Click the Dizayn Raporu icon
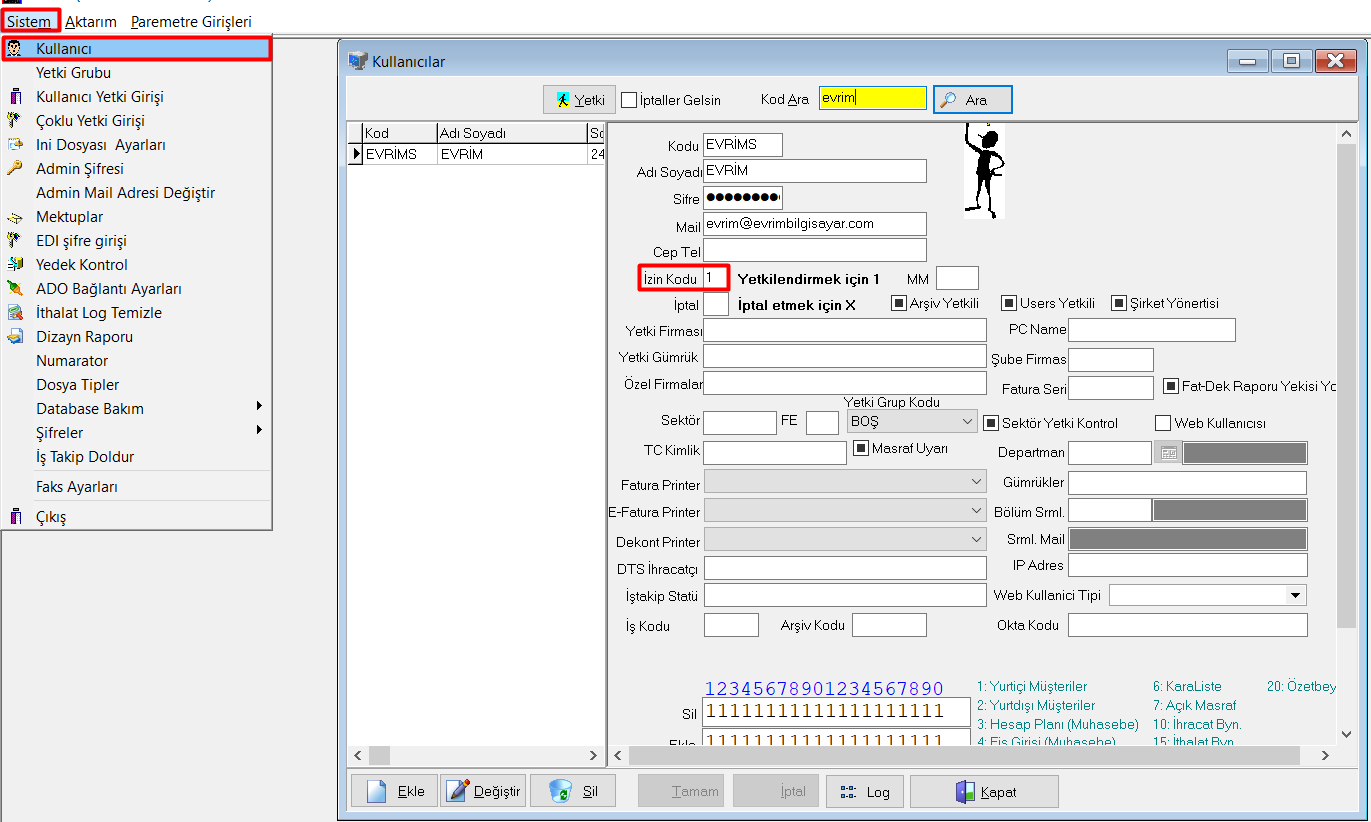1371x822 pixels. [15, 337]
